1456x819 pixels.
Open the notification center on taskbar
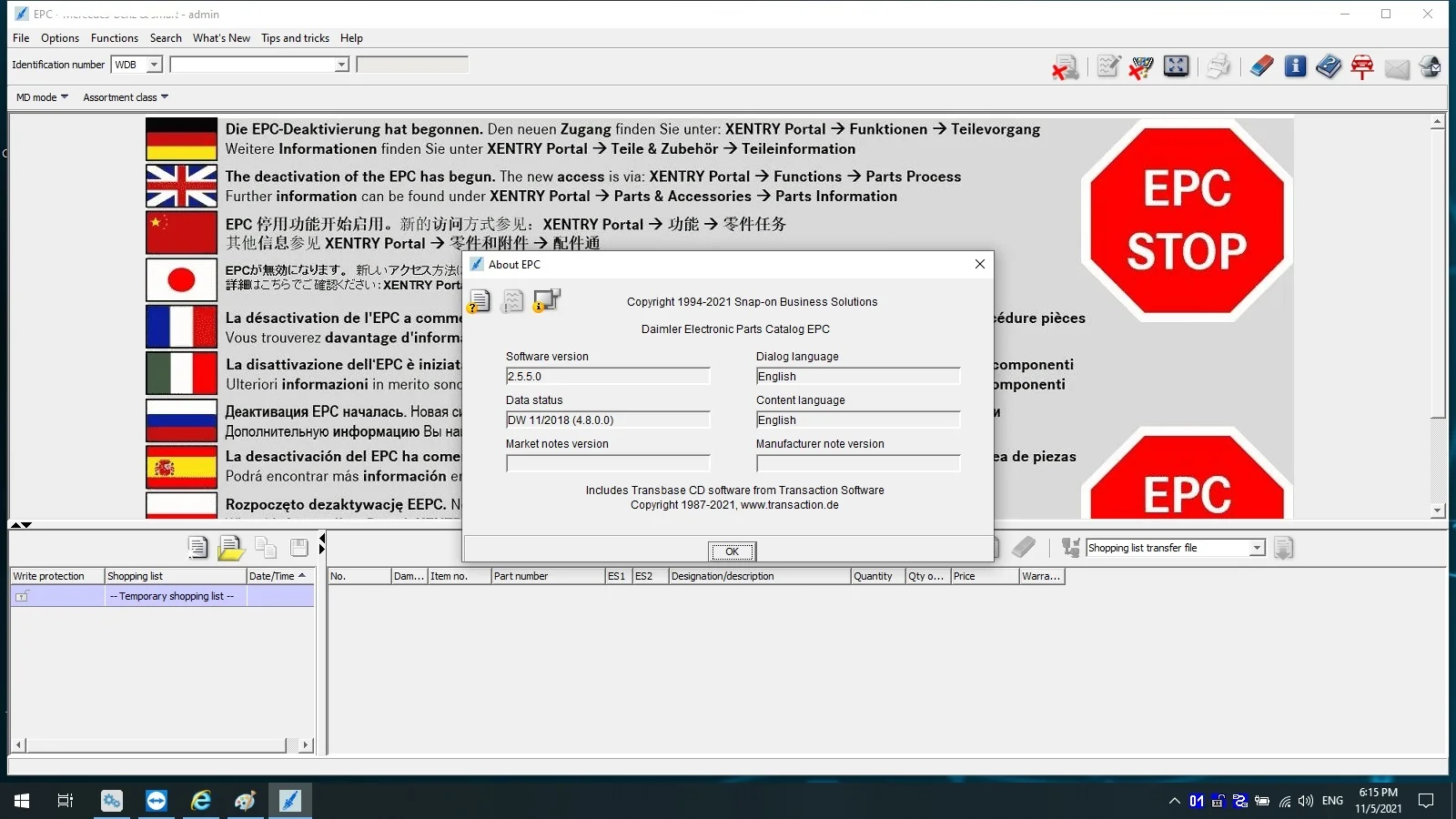point(1426,801)
